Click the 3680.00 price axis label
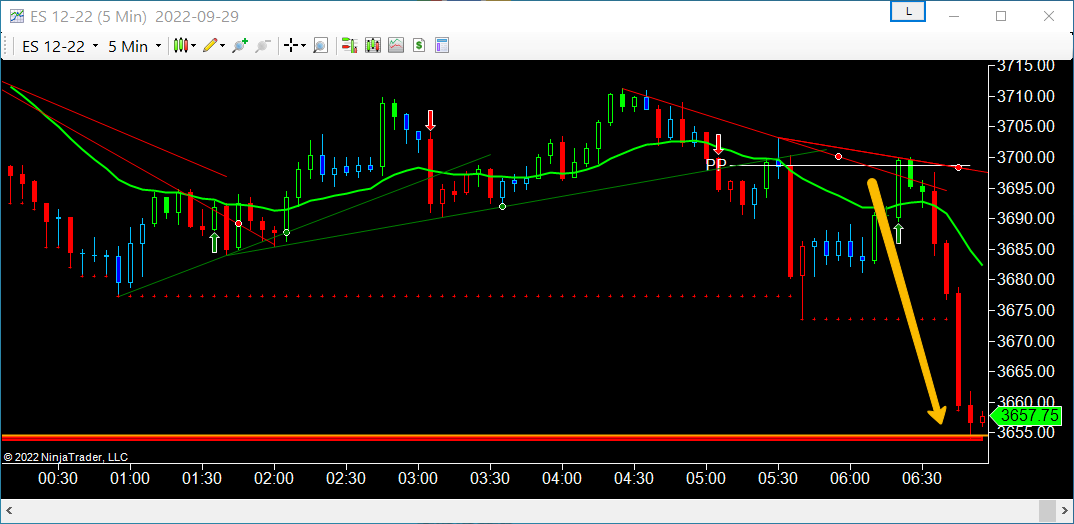Image resolution: width=1074 pixels, height=524 pixels. pos(1026,279)
